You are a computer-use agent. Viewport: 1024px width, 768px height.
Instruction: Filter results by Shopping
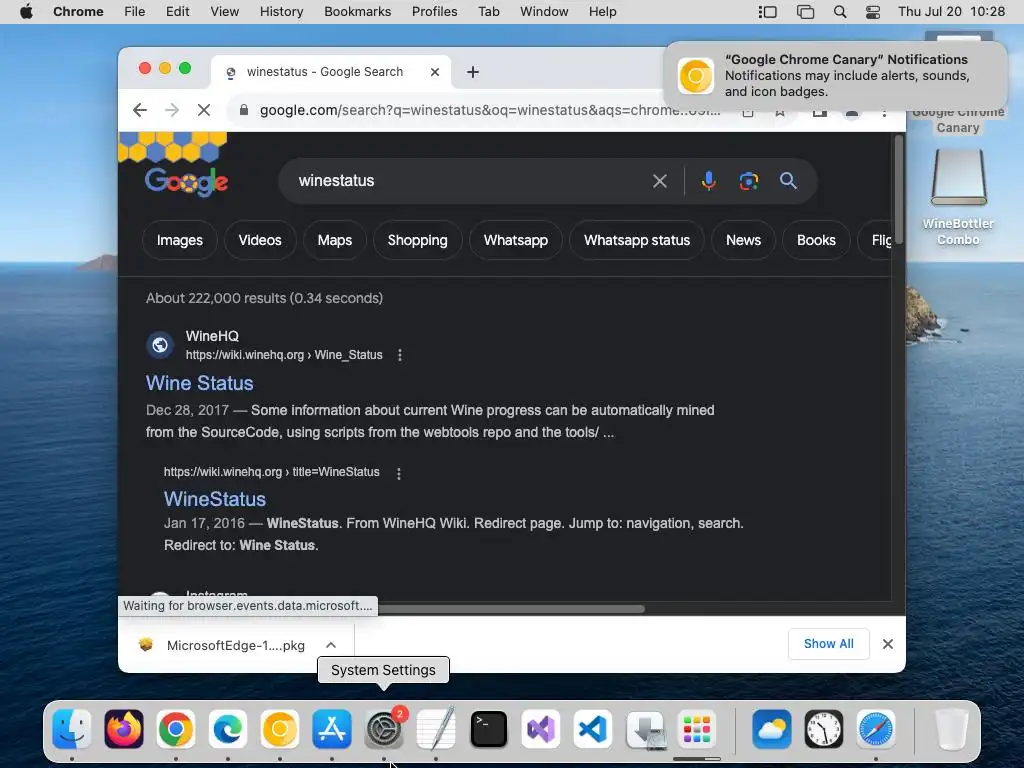(417, 240)
